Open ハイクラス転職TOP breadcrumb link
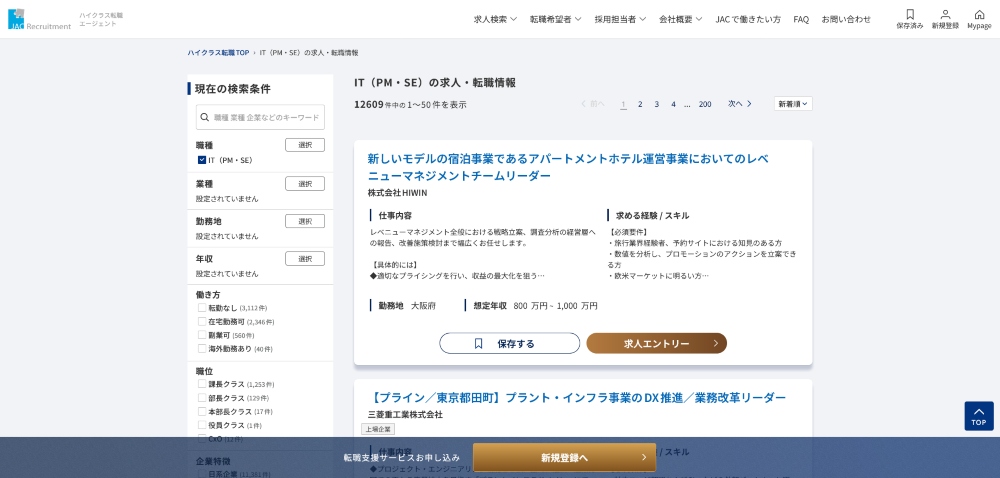Viewport: 1000px width, 478px height. click(x=218, y=52)
